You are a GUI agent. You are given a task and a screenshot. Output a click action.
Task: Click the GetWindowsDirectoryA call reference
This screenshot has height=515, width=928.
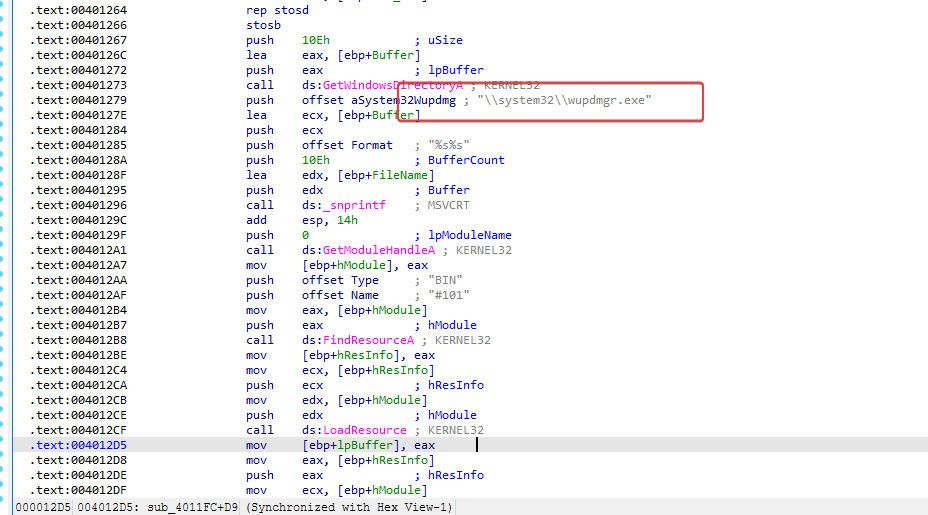[x=393, y=85]
